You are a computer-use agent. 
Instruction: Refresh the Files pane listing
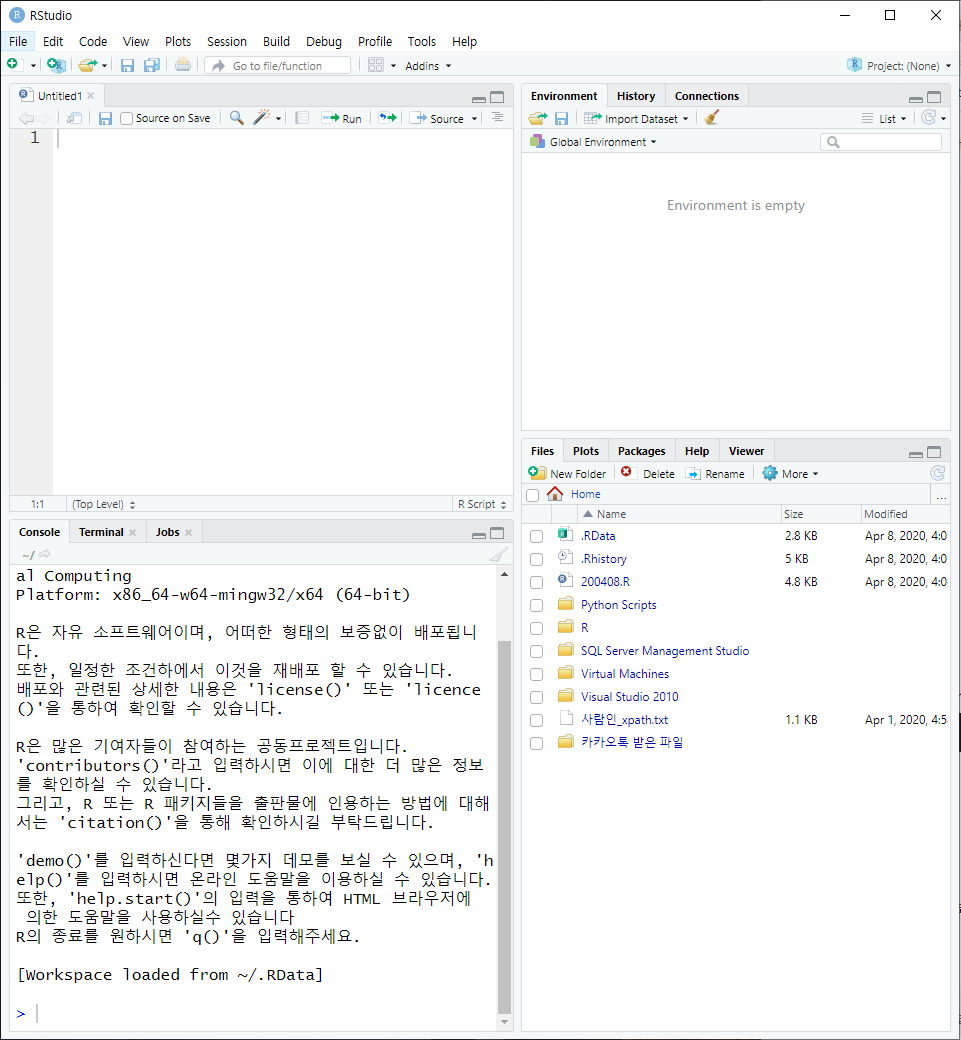[937, 473]
